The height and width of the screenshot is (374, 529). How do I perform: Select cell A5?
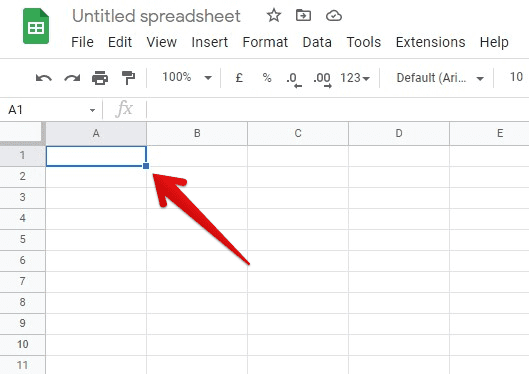pyautogui.click(x=96, y=240)
